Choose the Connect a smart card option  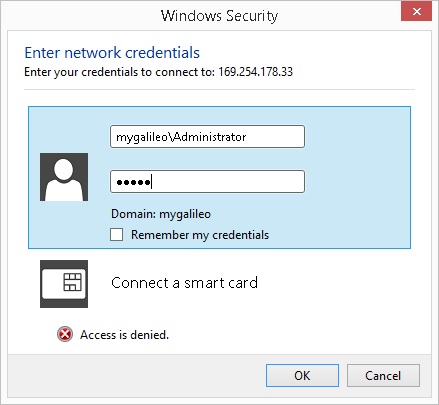184,283
